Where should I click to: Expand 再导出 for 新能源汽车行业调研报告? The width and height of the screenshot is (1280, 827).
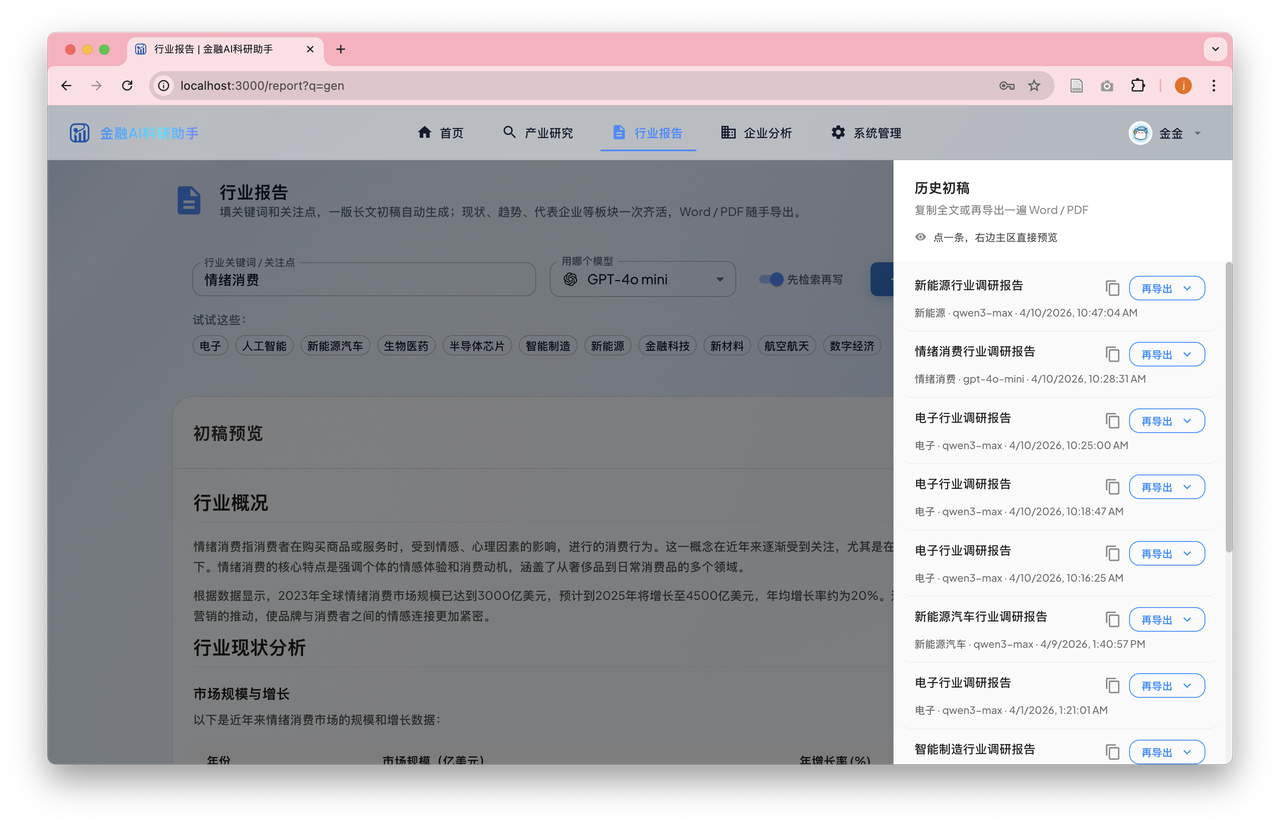1167,620
